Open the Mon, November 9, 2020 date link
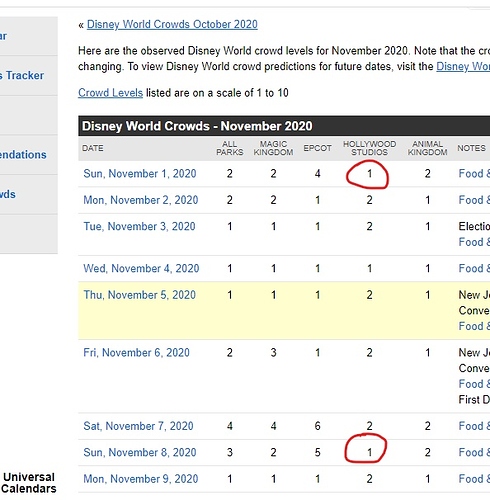This screenshot has height=500, width=490. click(141, 479)
